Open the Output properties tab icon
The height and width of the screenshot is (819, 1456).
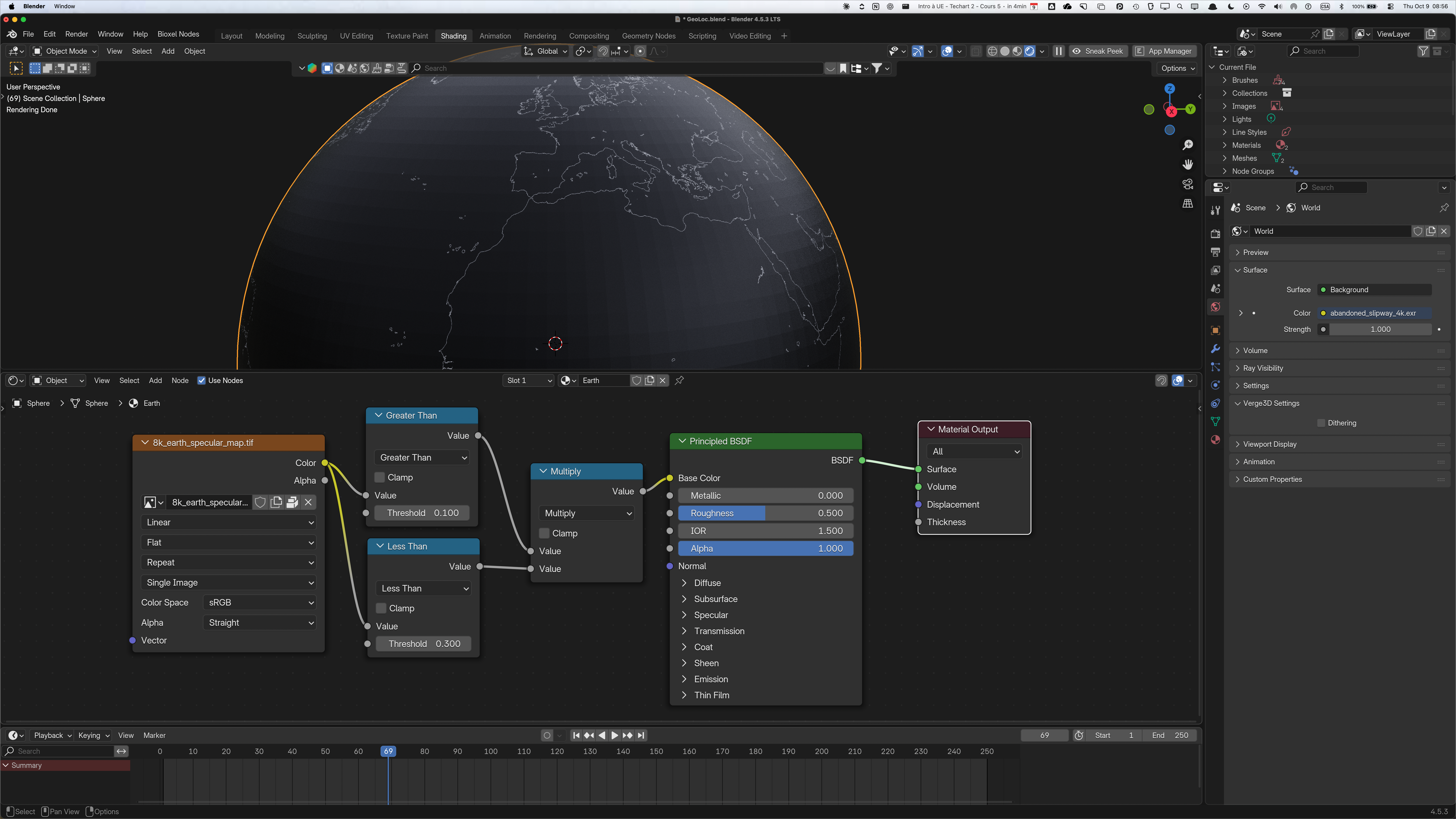[x=1215, y=252]
